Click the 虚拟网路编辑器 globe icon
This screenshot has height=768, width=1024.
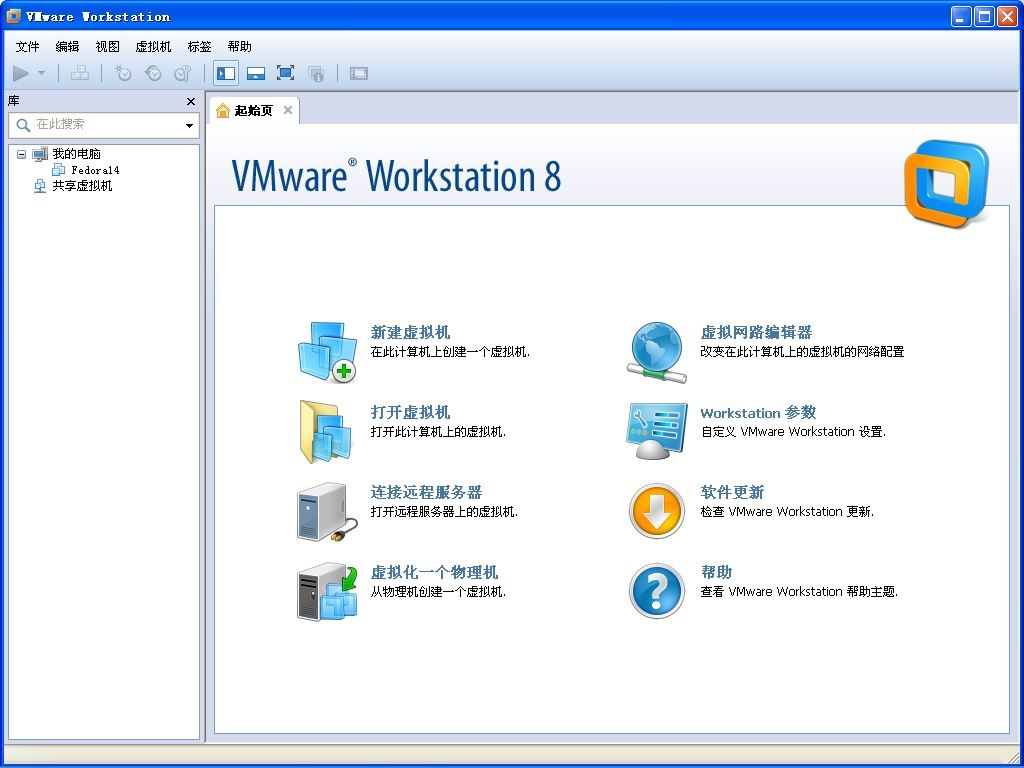click(656, 351)
